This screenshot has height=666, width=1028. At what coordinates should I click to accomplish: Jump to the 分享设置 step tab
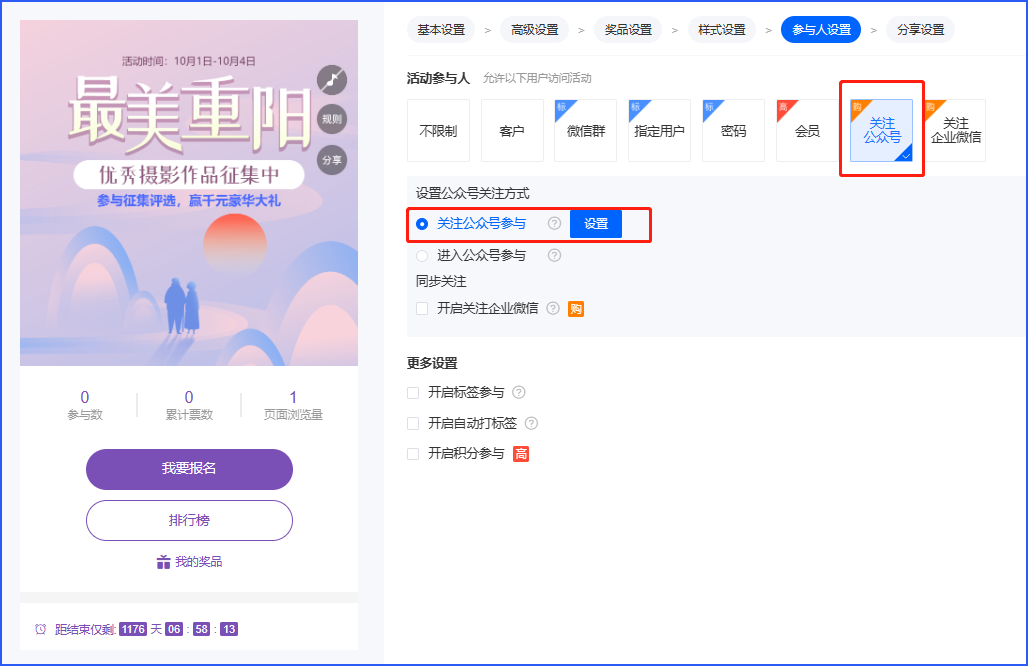coord(920,29)
